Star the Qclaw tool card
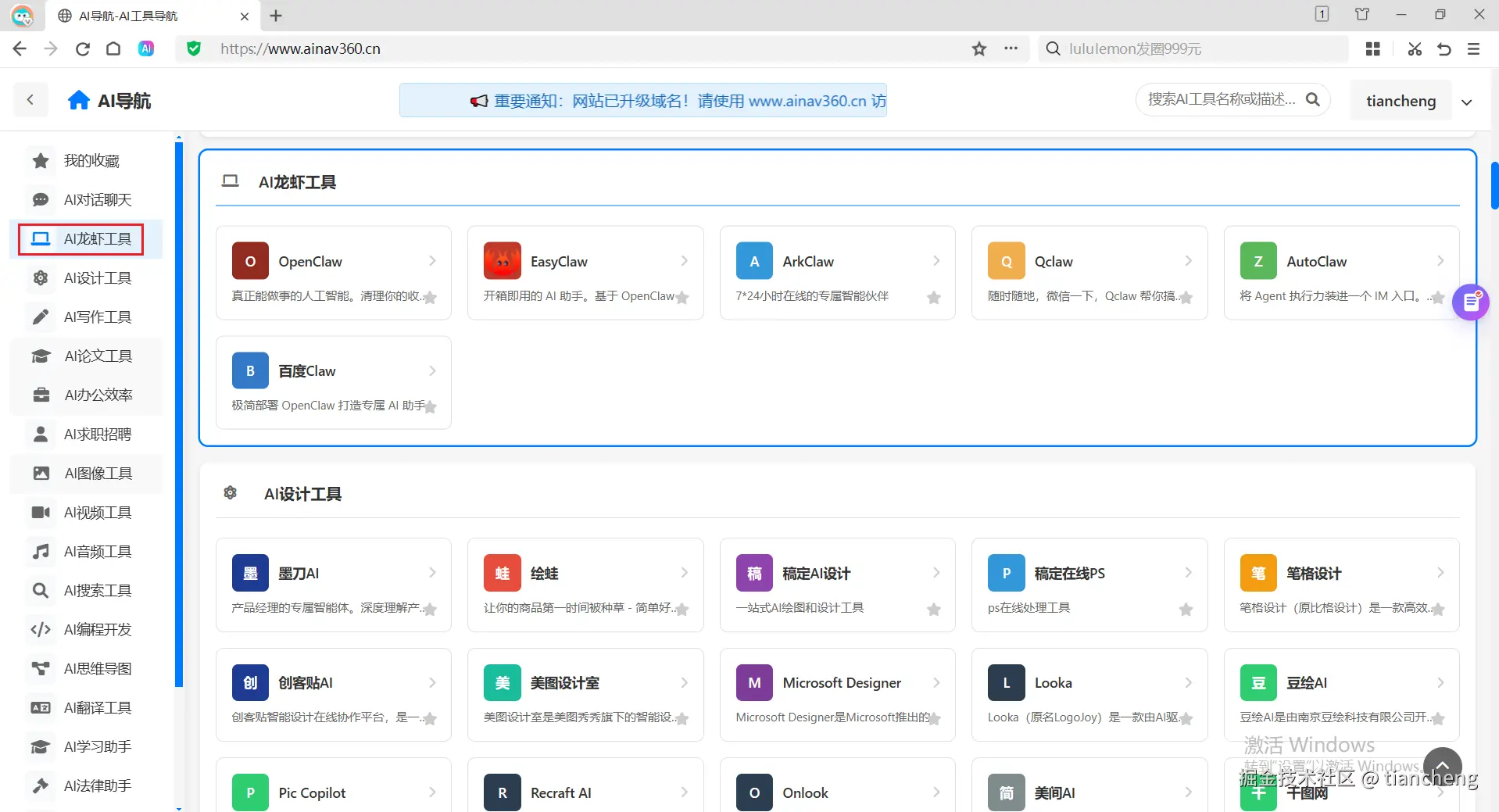1499x812 pixels. click(x=1186, y=298)
